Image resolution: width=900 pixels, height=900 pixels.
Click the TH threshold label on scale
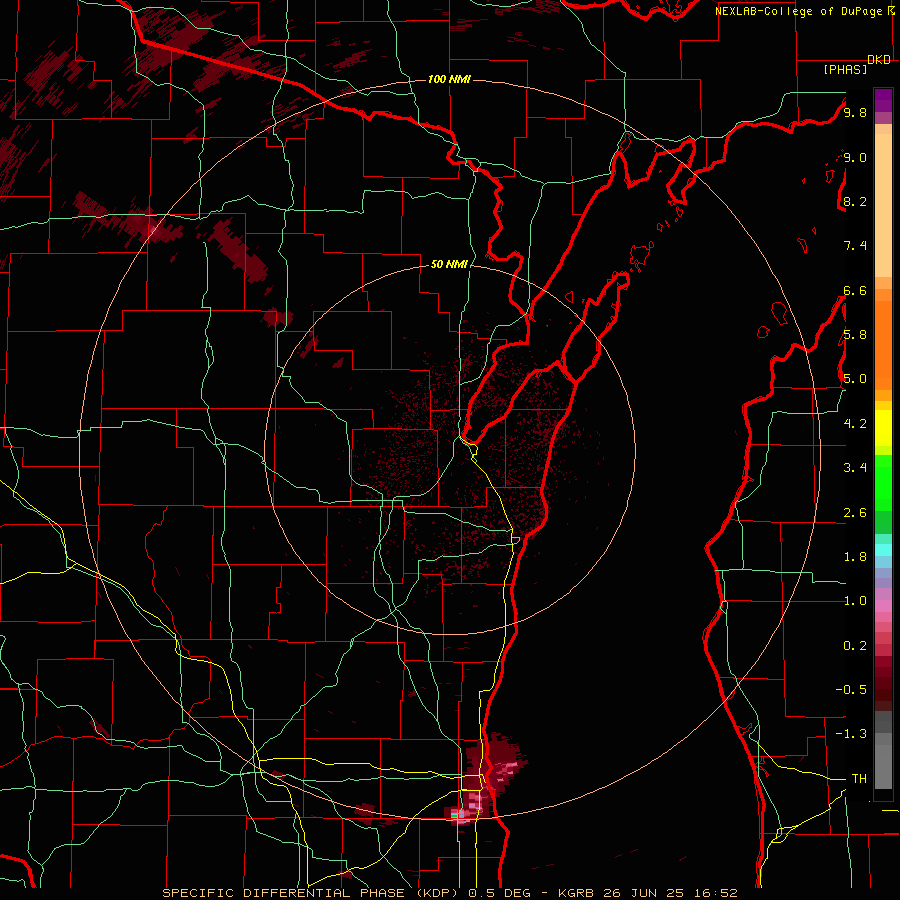859,778
